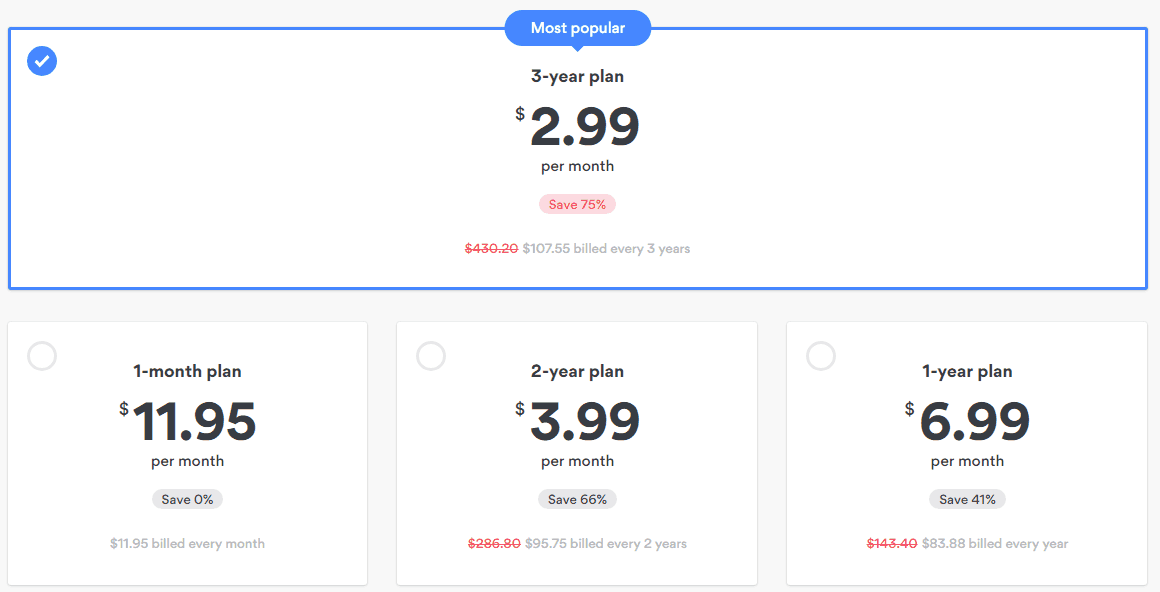Select the 2-year plan radio button

click(x=431, y=356)
